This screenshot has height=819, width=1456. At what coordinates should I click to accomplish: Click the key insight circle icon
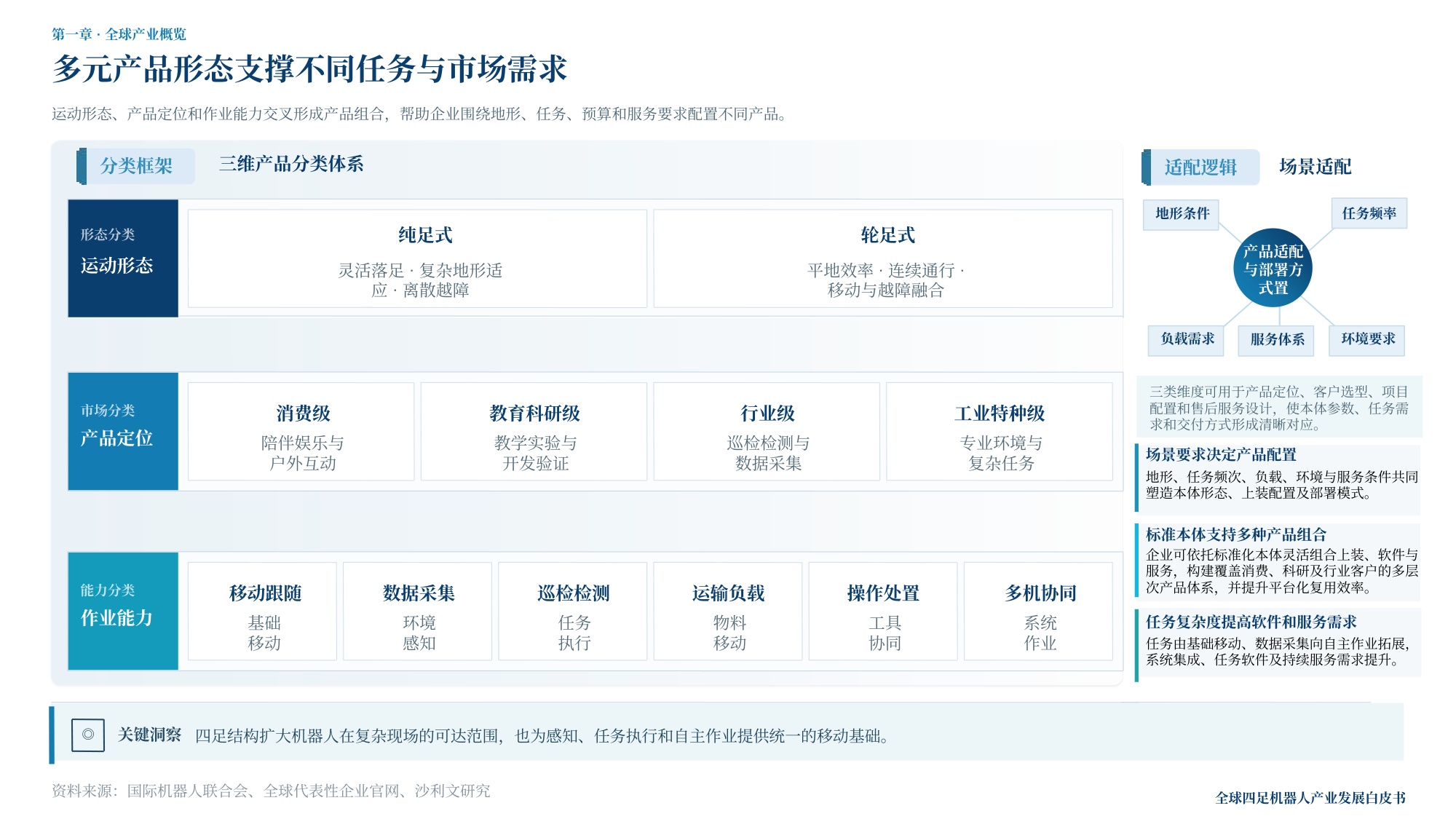coord(88,735)
